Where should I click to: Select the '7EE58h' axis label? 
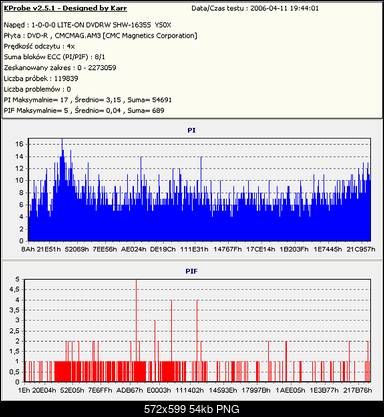pos(105,249)
